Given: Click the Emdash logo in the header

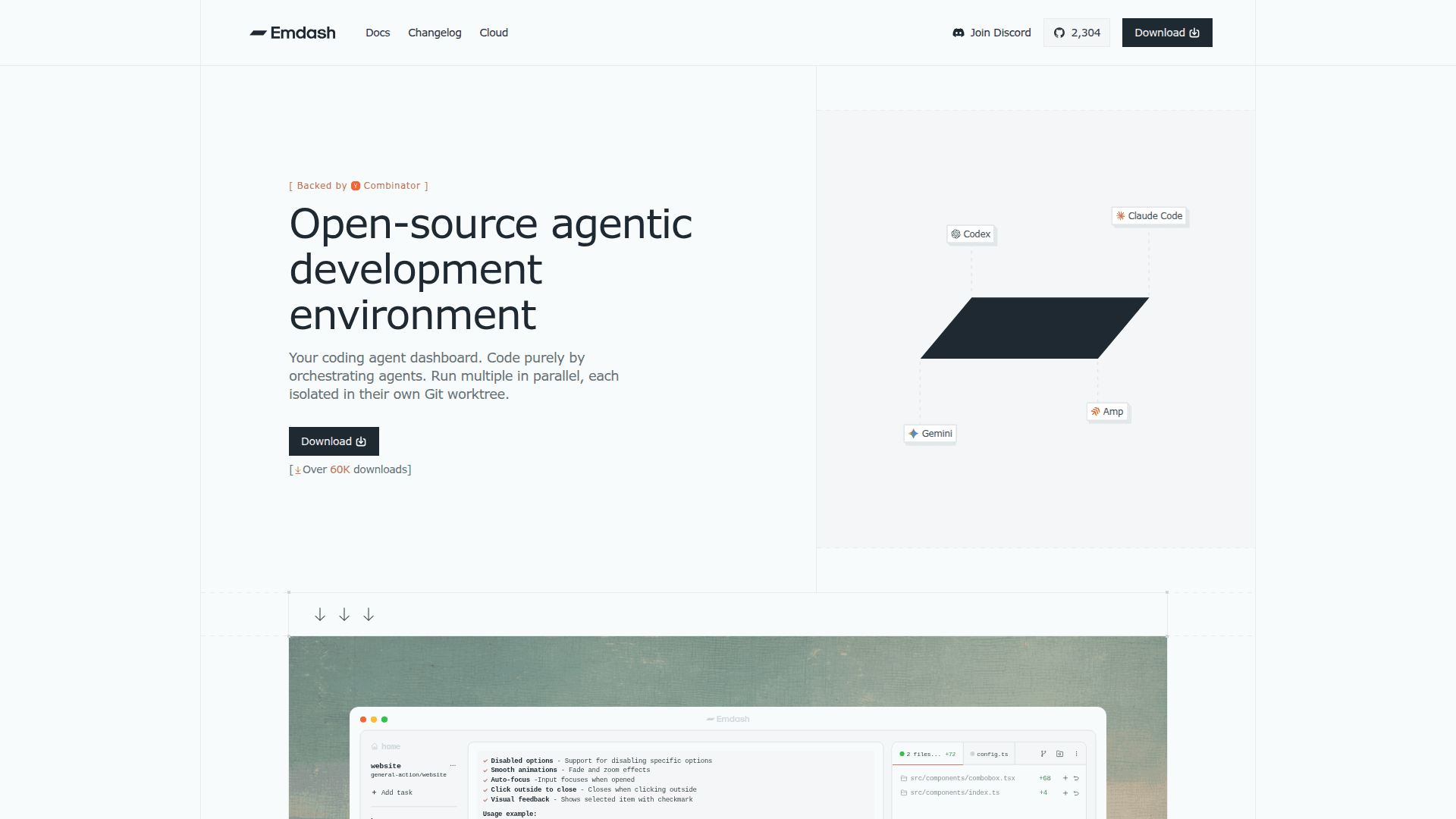Looking at the screenshot, I should (x=293, y=33).
